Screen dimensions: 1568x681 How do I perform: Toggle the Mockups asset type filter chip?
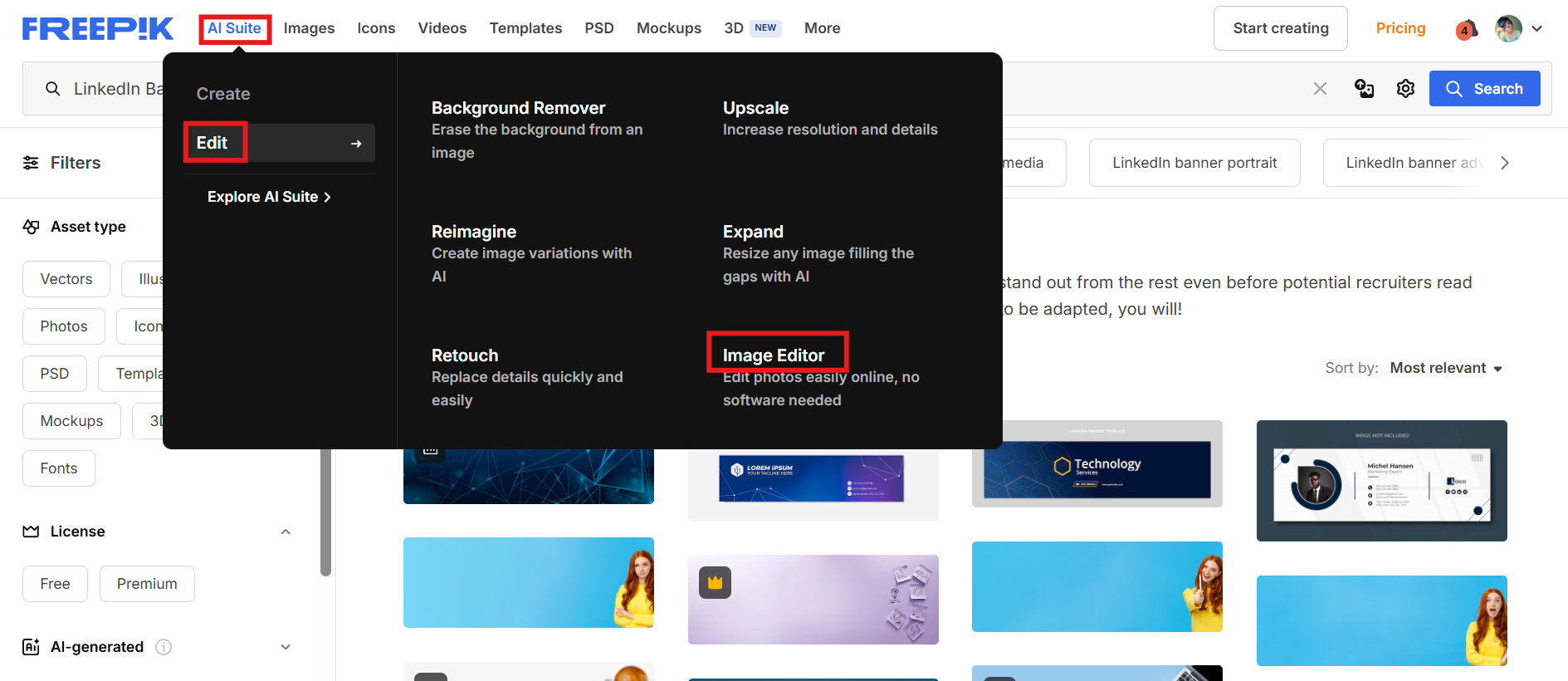71,421
